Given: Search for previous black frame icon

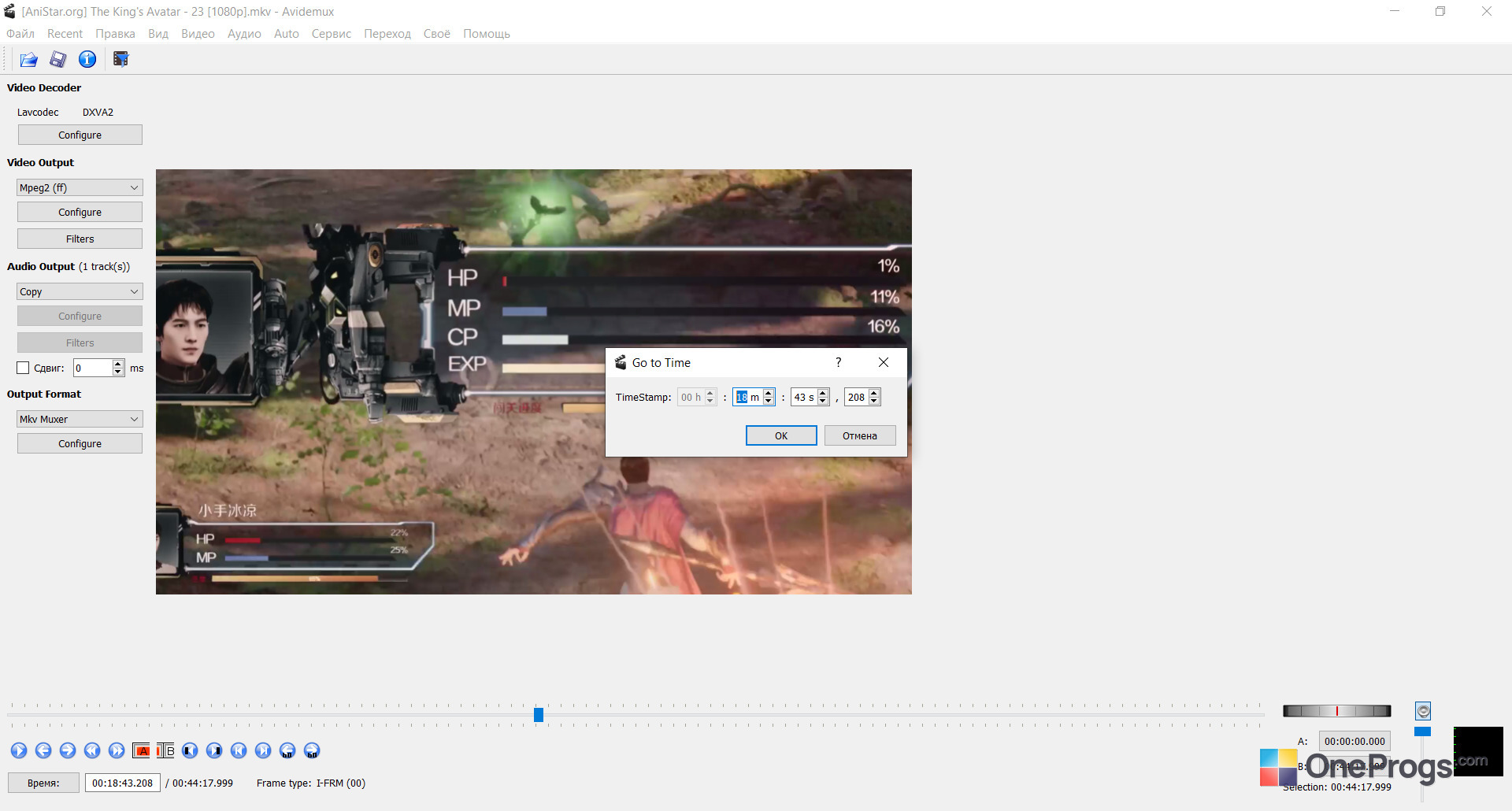Looking at the screenshot, I should pos(190,750).
